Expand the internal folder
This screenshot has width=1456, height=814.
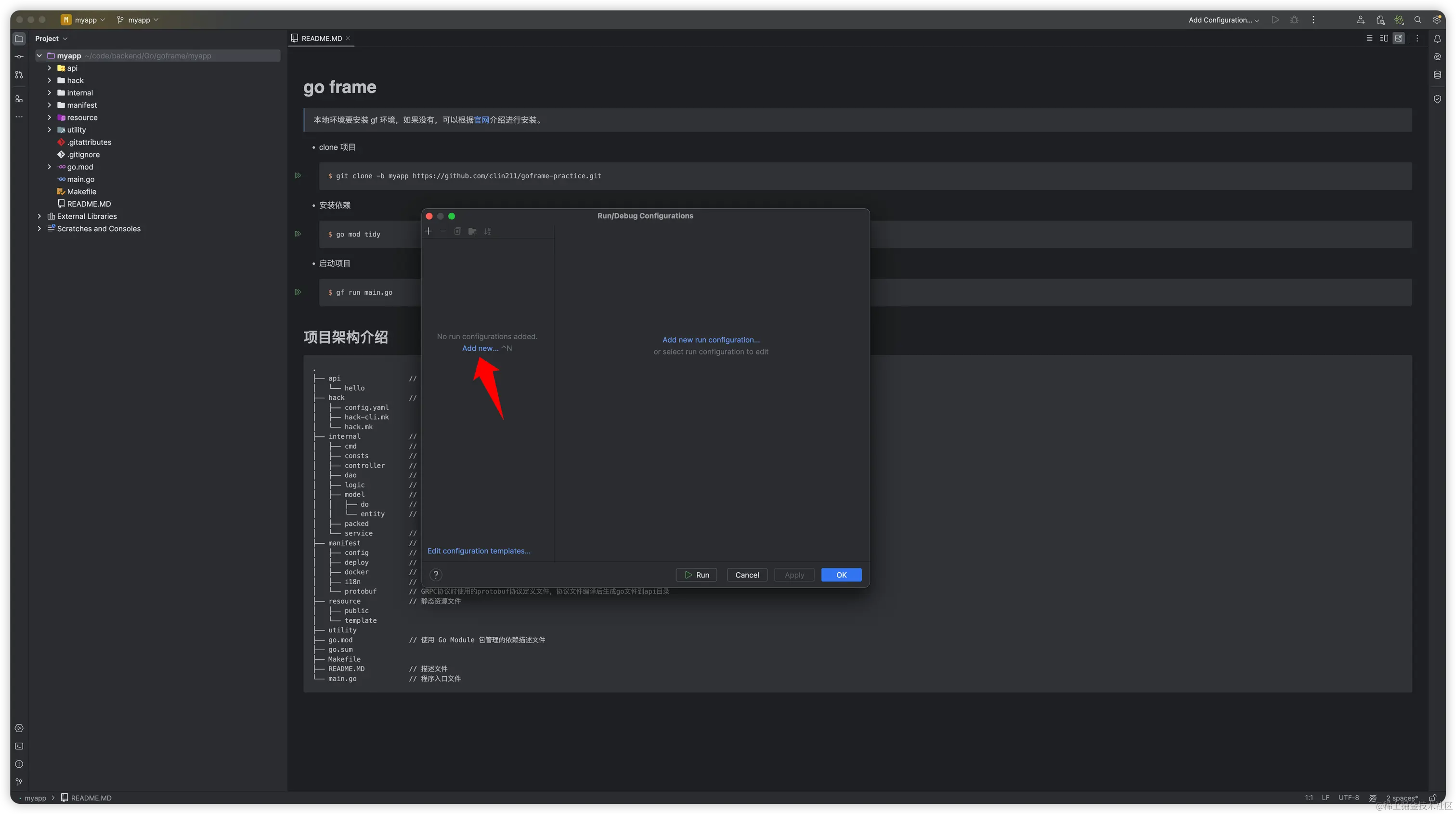click(x=50, y=92)
